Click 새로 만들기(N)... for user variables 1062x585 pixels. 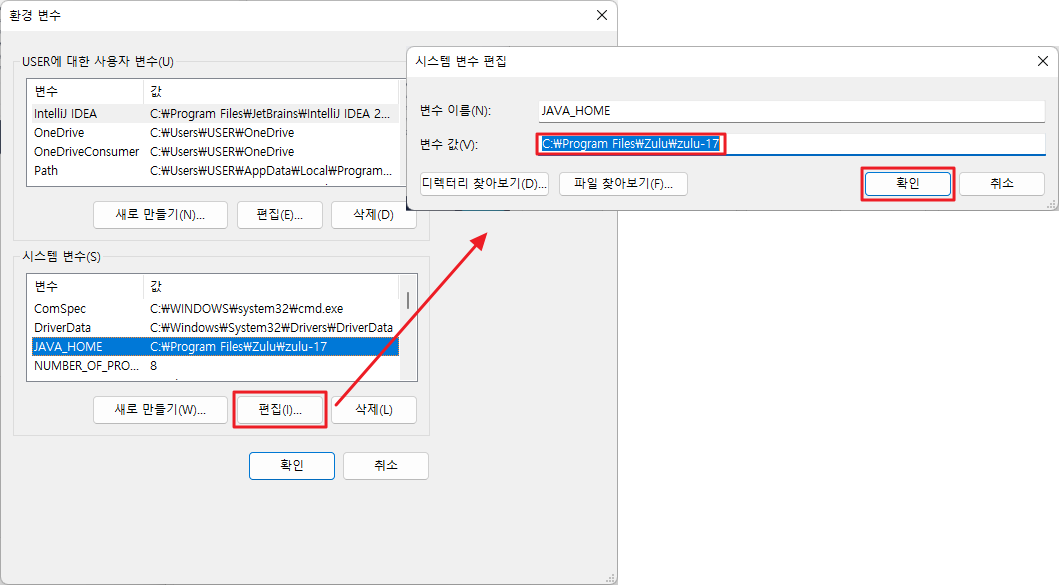[x=161, y=215]
